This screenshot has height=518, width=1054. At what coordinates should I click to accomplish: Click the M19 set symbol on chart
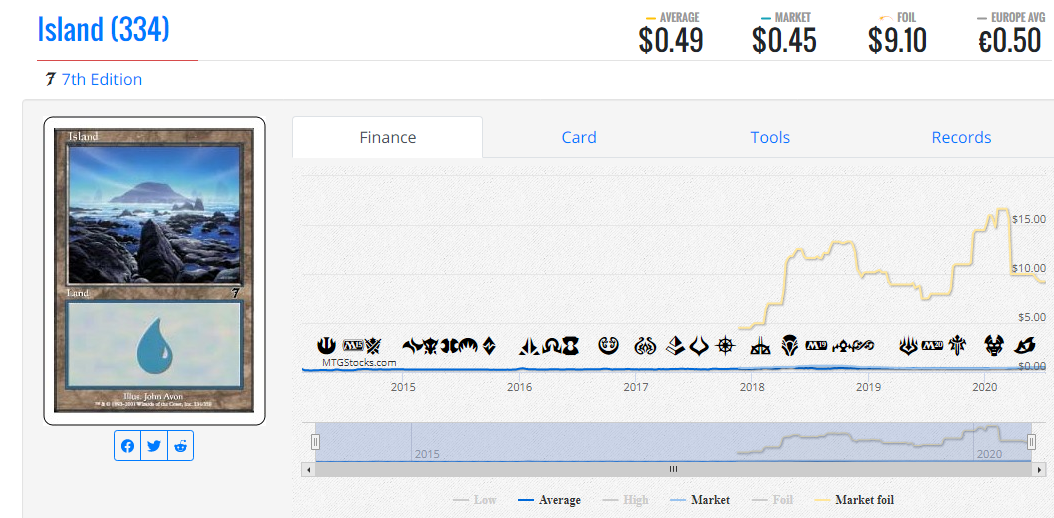click(x=817, y=346)
